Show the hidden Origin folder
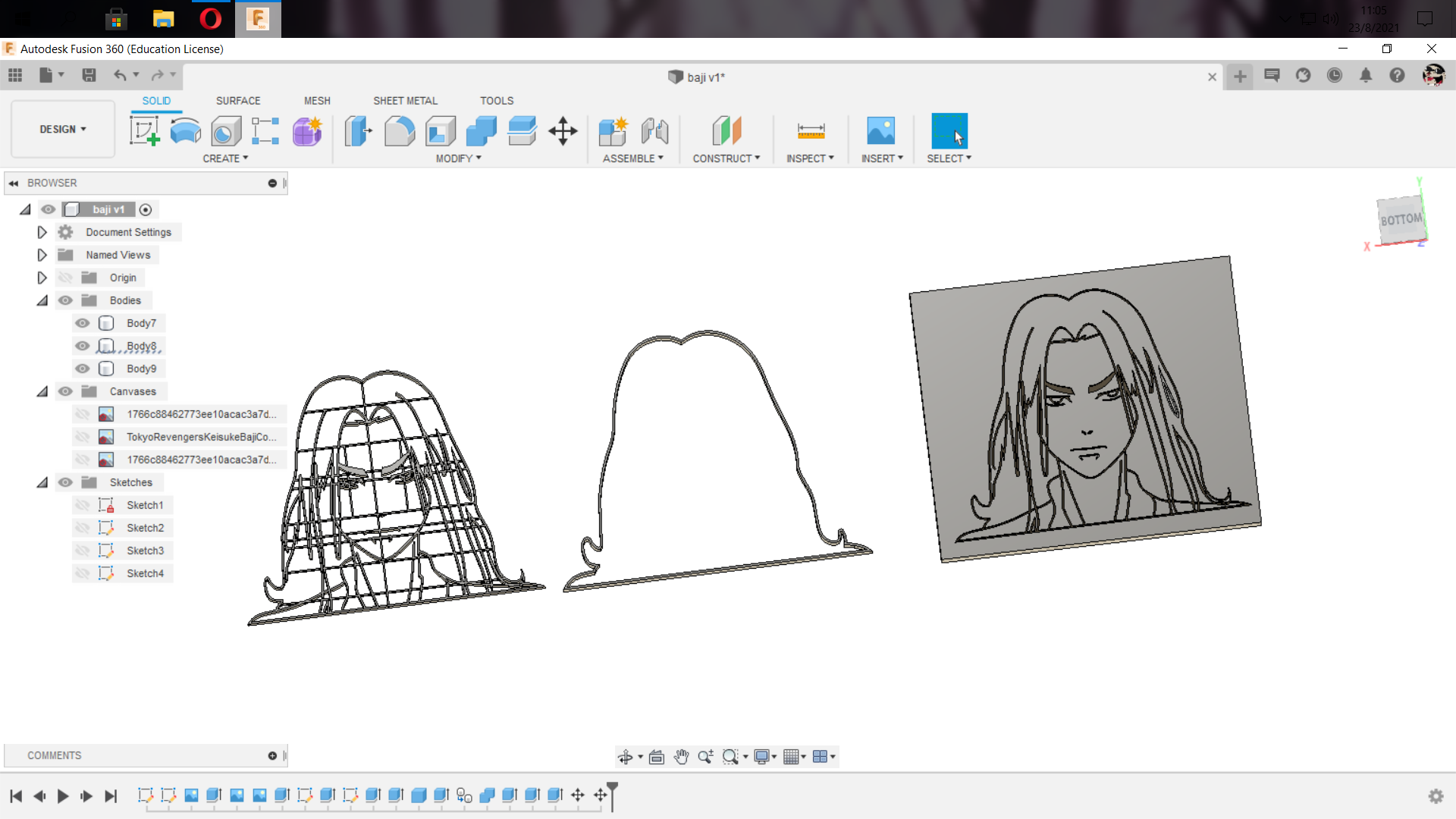This screenshot has width=1456, height=819. [x=65, y=278]
